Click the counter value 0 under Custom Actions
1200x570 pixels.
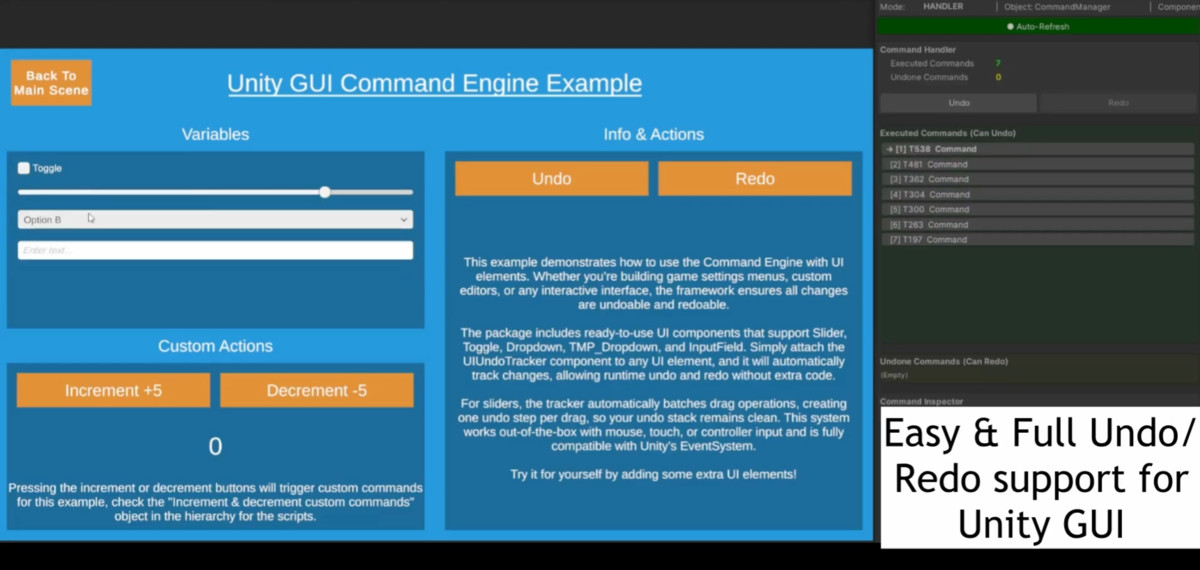215,447
